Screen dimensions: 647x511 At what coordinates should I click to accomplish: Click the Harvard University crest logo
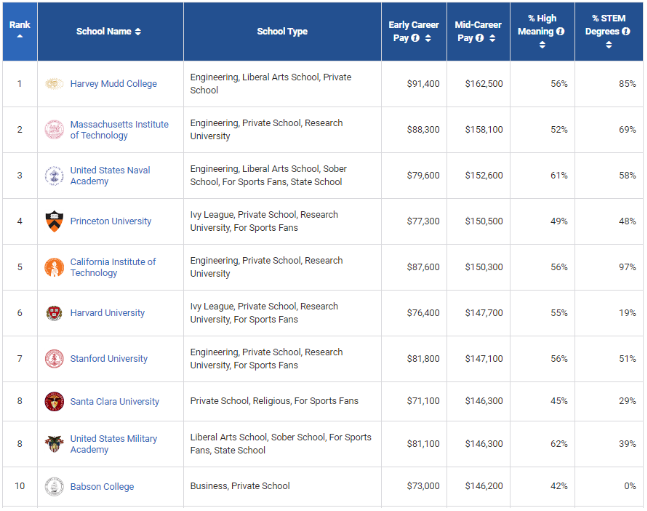(x=54, y=313)
